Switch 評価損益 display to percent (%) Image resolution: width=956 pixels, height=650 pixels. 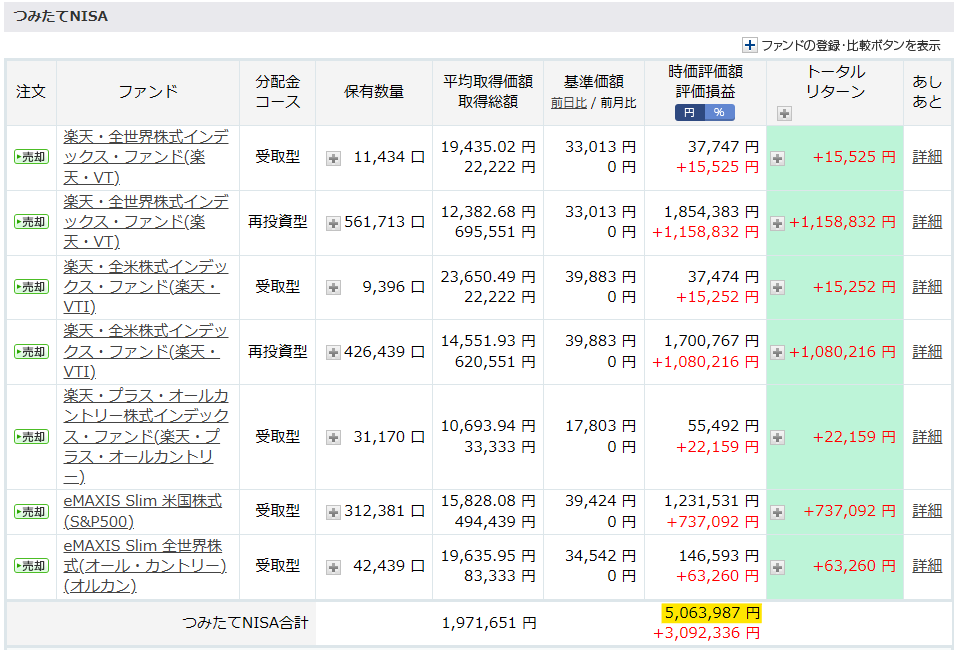[719, 112]
